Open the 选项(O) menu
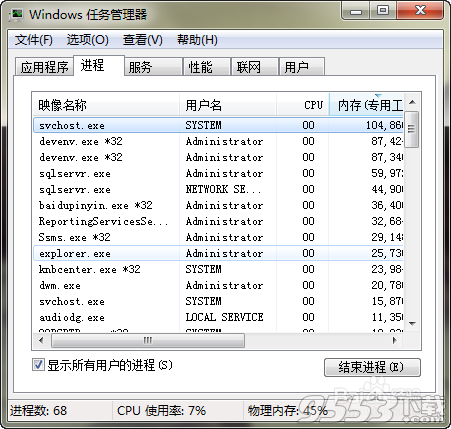Viewport: 451px width, 429px height. (87, 40)
